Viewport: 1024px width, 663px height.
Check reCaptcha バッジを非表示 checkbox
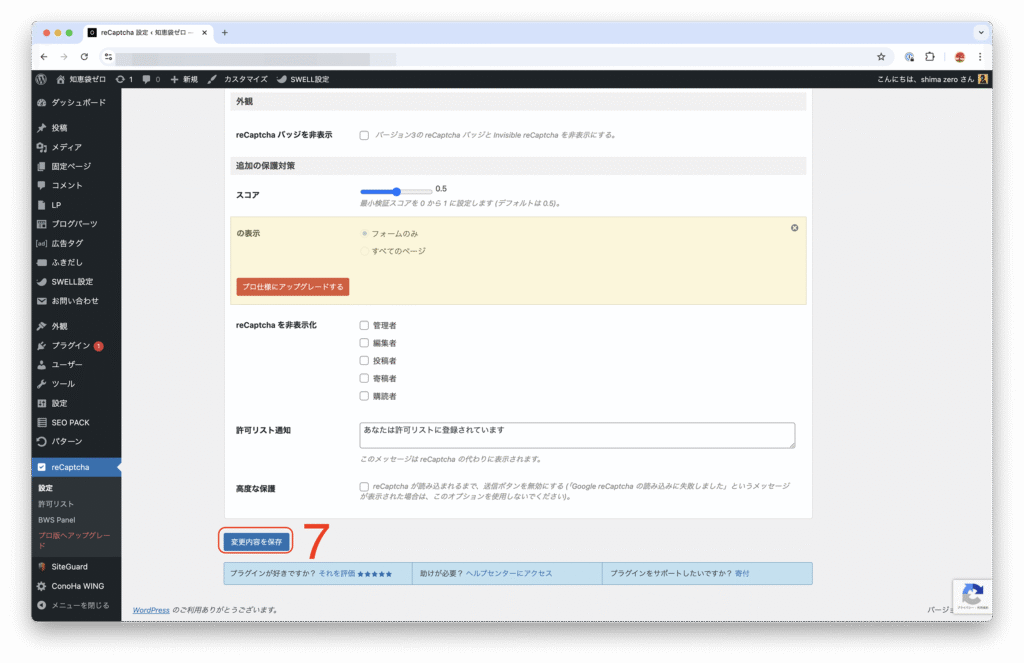[x=364, y=135]
